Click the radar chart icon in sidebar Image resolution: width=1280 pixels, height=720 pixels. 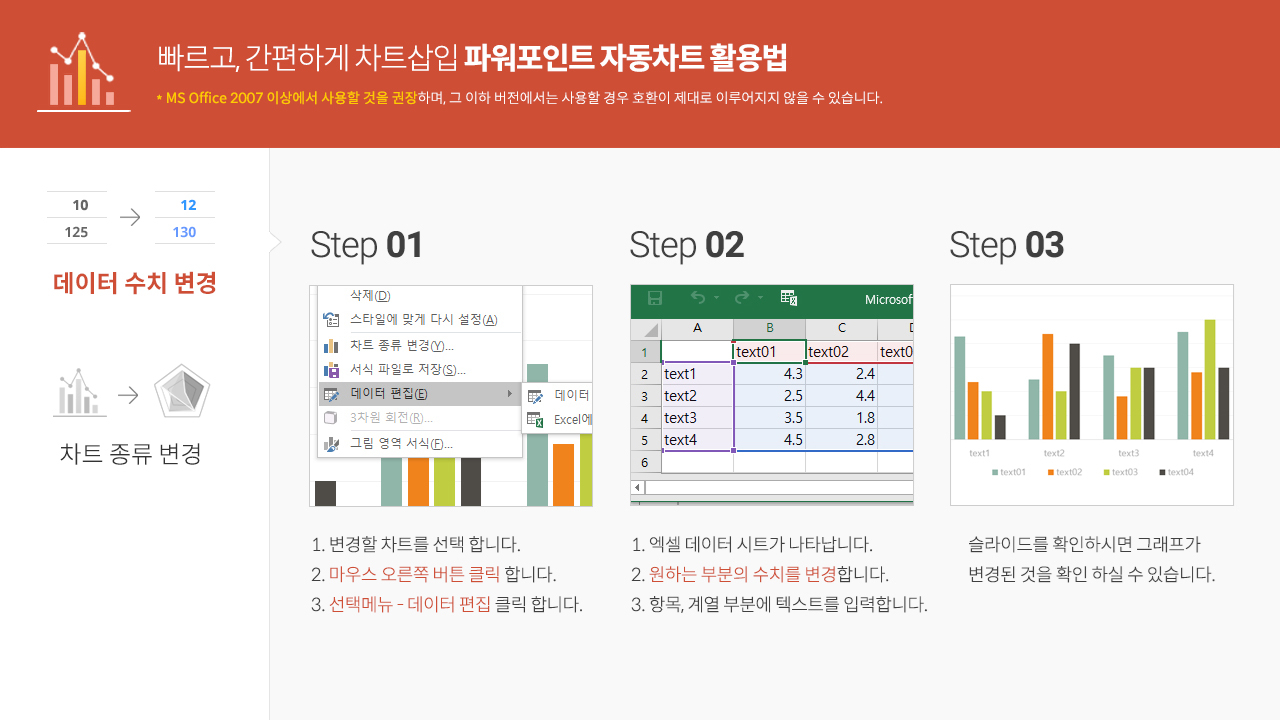point(182,393)
